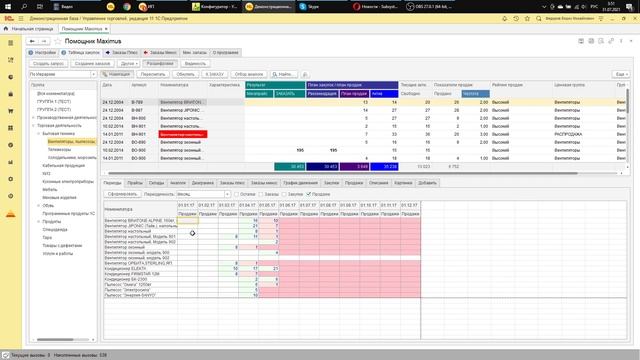Open search magnifier in title bar
Screen dimensions: 640x360
539,19
